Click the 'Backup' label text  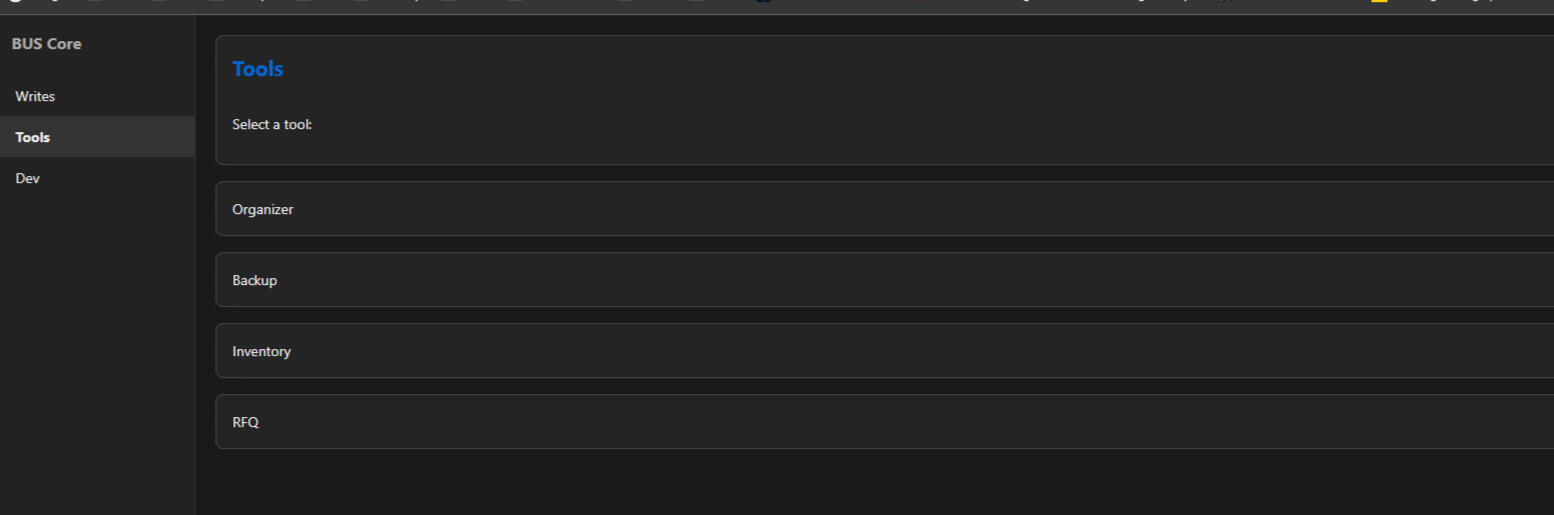[x=255, y=281]
